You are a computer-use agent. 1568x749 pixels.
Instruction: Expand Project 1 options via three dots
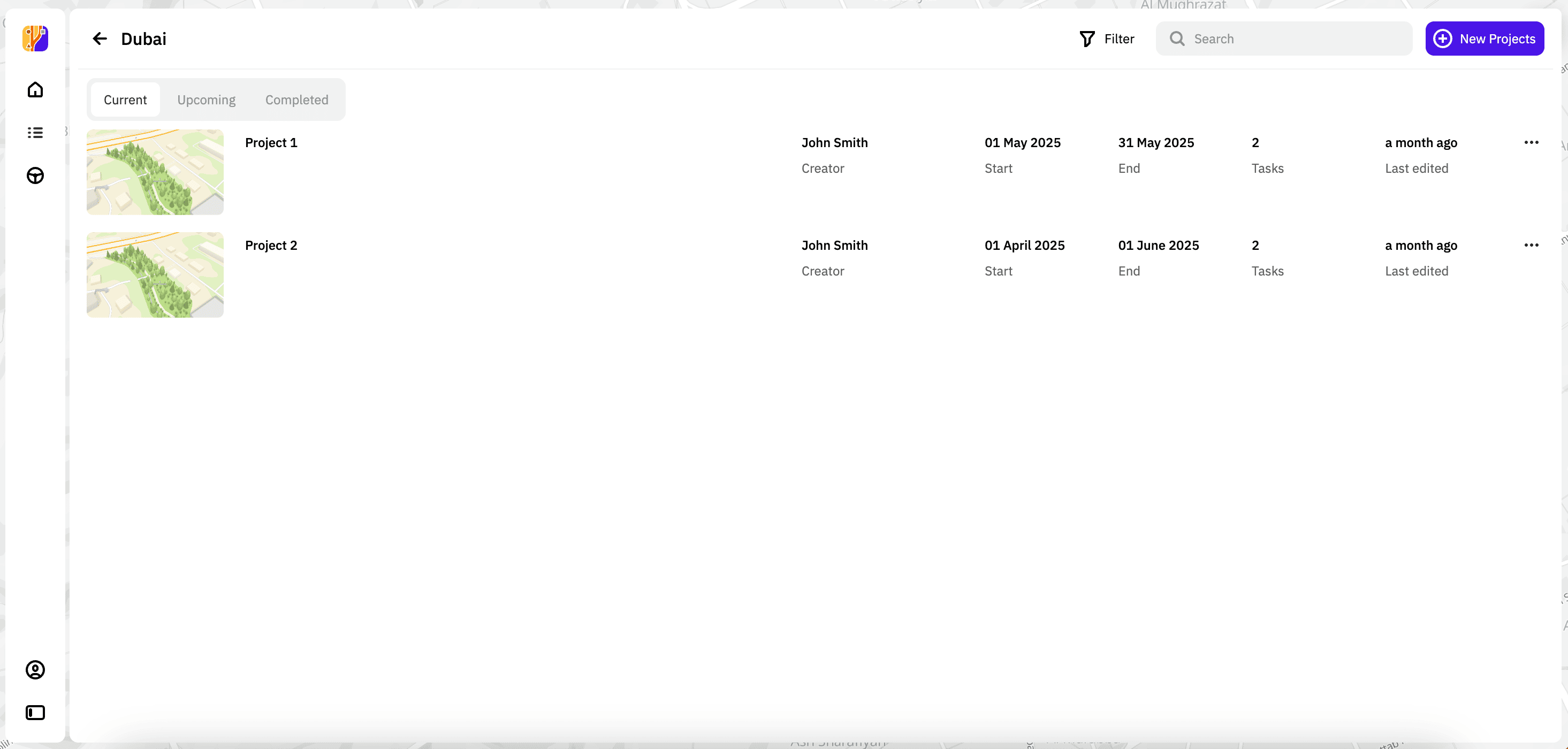(x=1532, y=142)
